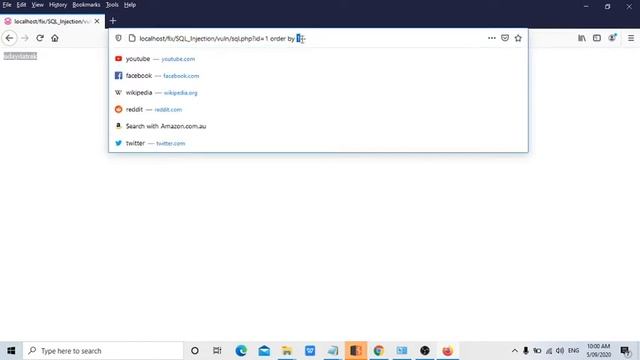Select the localhost/fix/SQL_Injection tab

[x=52, y=21]
